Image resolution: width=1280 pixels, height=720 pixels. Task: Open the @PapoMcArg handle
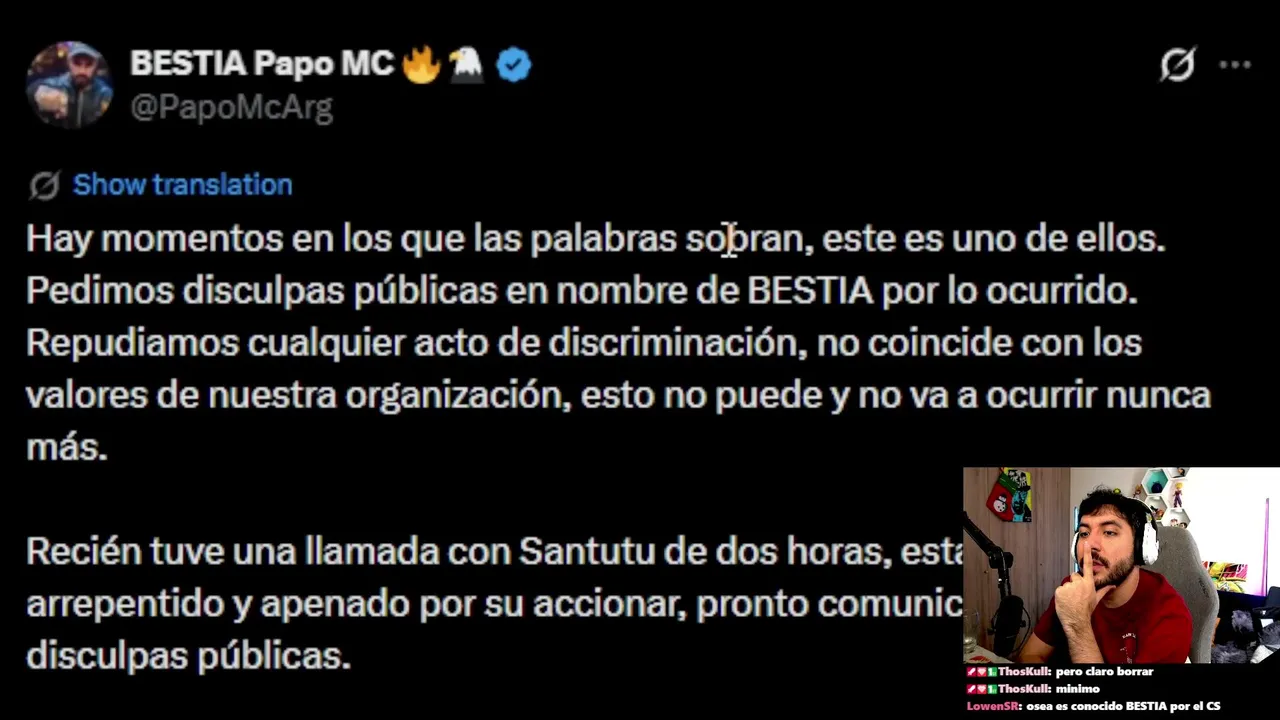[231, 107]
